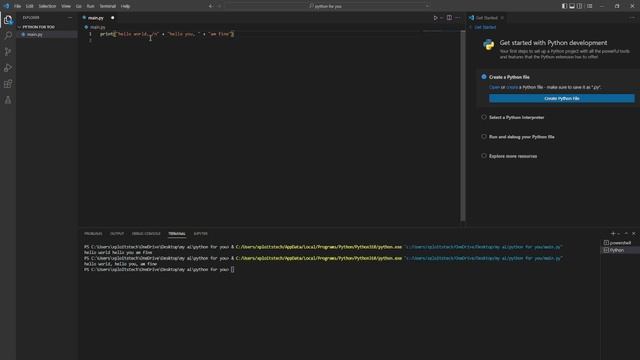Open the Help menu
640x360 pixels.
coord(125,6)
